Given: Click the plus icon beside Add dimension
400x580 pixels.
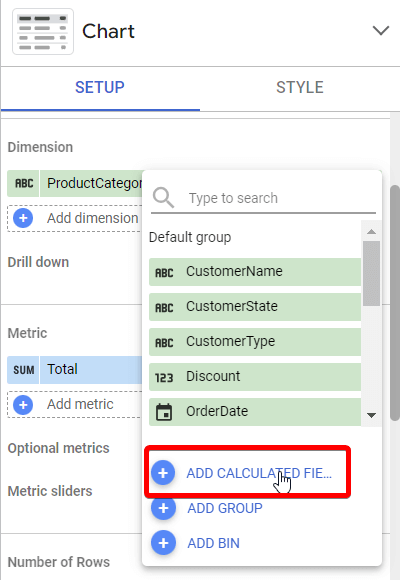Looking at the screenshot, I should (23, 218).
